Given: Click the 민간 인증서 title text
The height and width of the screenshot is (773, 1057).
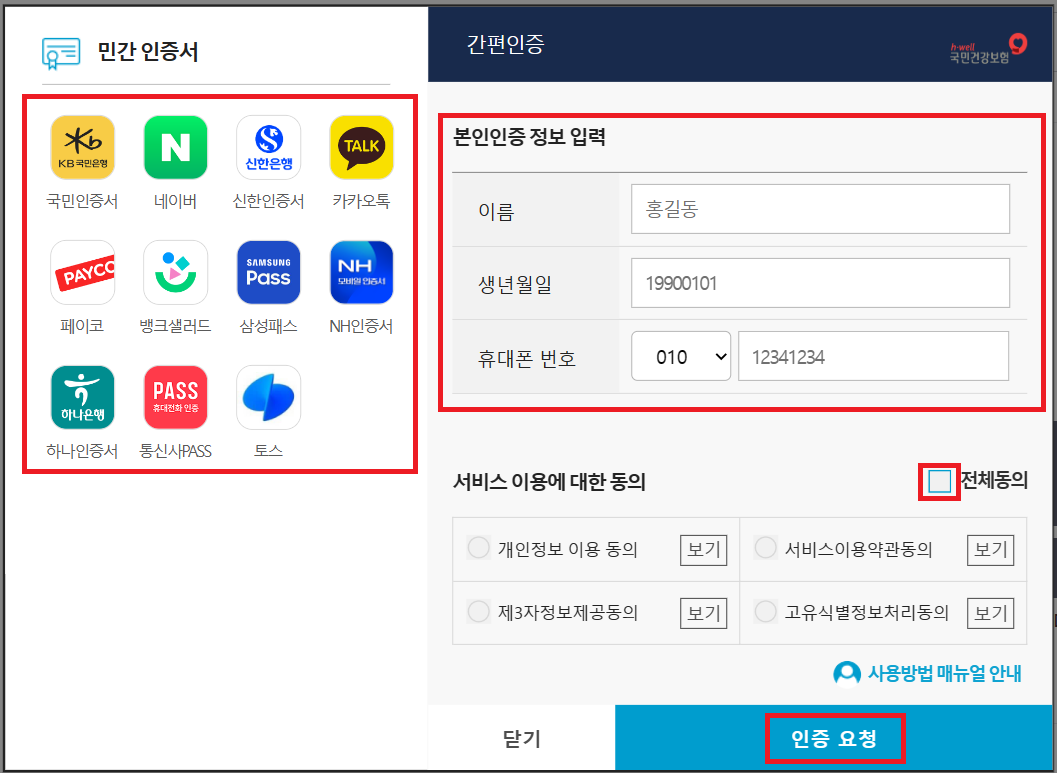Looking at the screenshot, I should point(148,52).
